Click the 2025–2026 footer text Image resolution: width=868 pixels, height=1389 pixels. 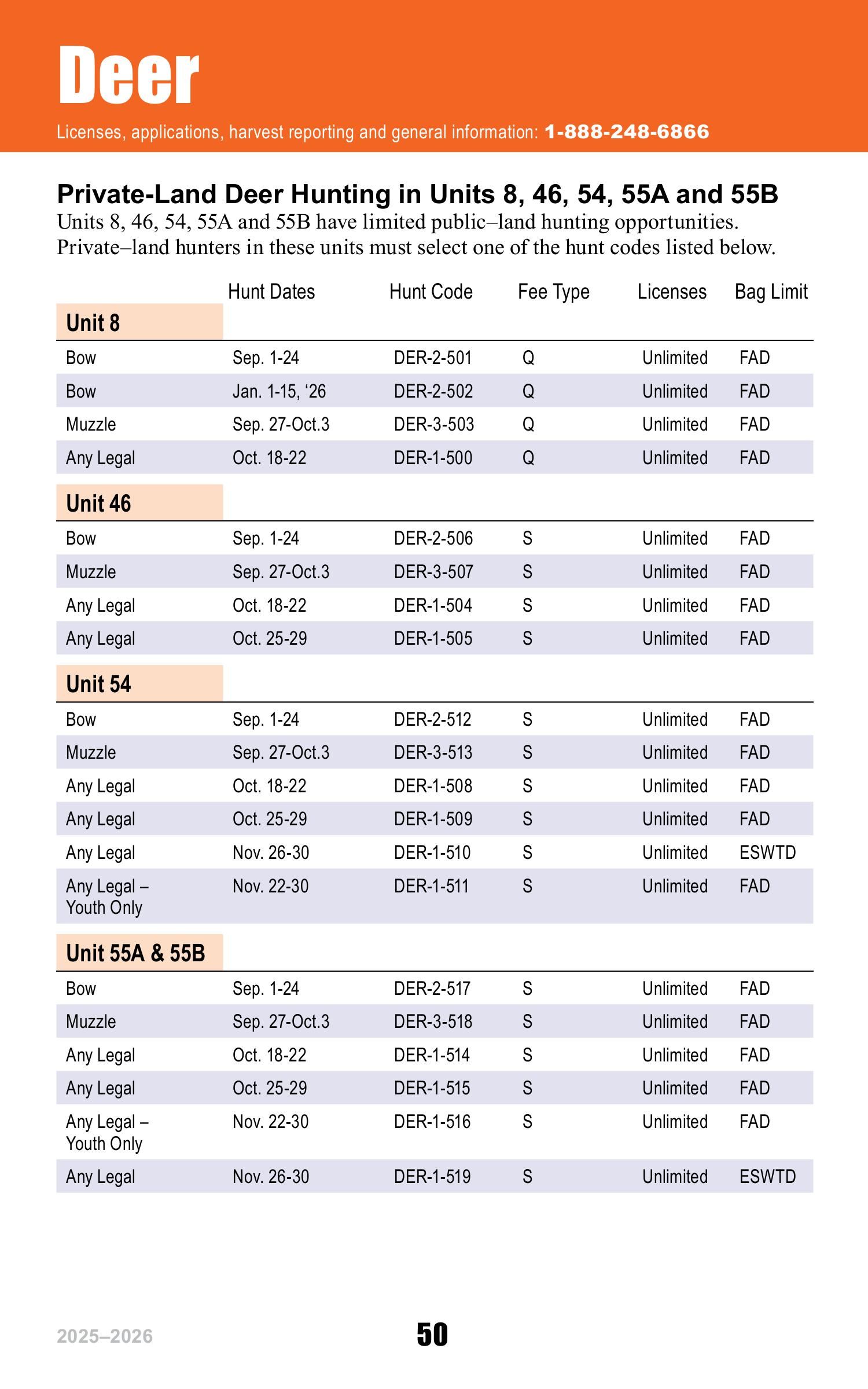point(105,1336)
